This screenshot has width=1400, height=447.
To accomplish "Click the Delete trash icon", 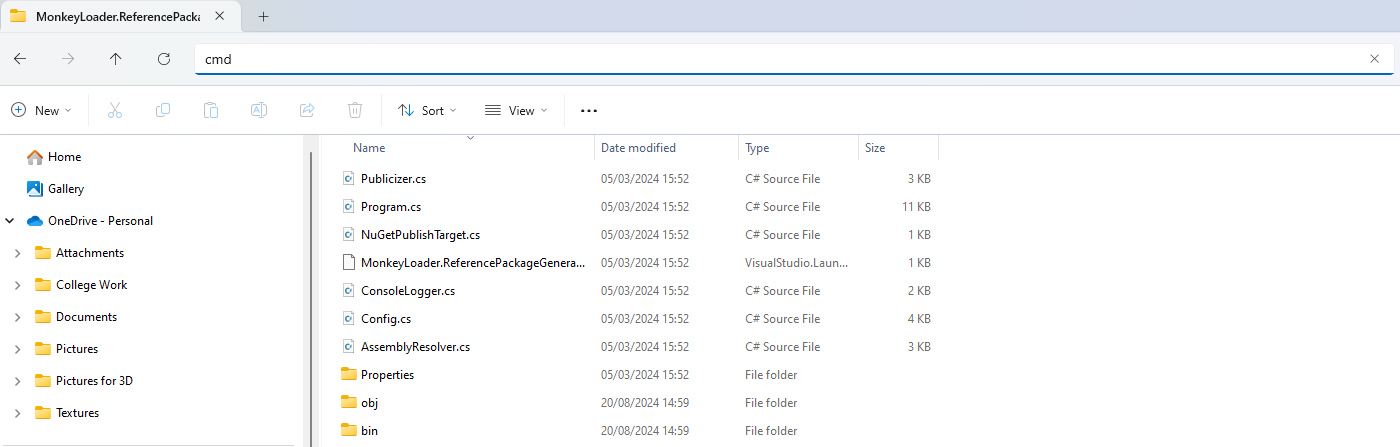I will [355, 110].
